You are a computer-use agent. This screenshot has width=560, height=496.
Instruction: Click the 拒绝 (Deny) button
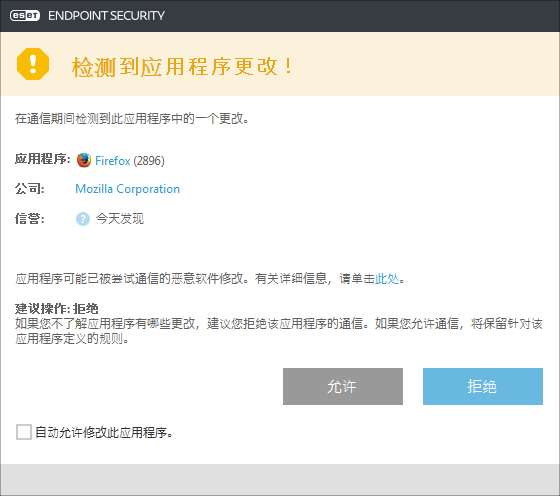click(x=483, y=386)
